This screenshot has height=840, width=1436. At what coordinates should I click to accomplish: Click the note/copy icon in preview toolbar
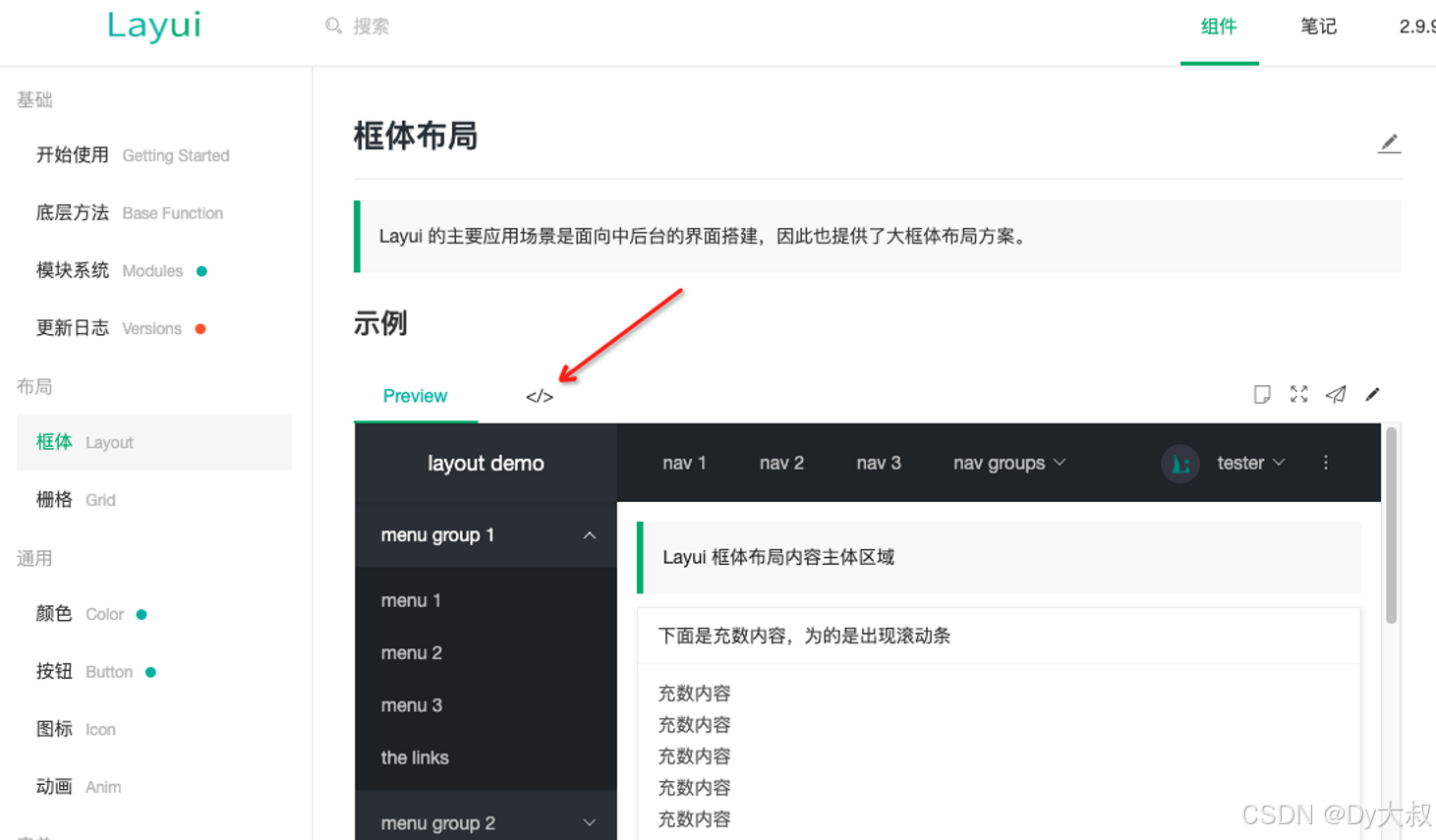pyautogui.click(x=1262, y=394)
